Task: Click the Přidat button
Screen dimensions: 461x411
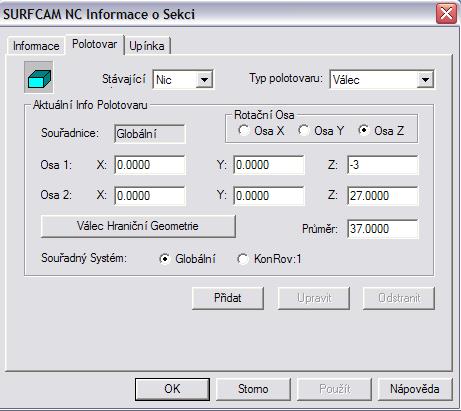Action: (228, 298)
